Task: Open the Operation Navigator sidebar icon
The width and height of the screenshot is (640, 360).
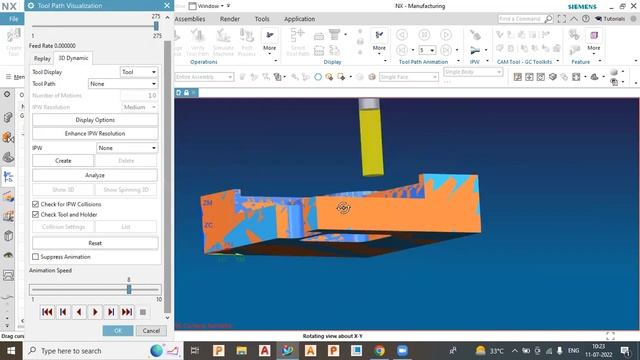Action: [8, 177]
